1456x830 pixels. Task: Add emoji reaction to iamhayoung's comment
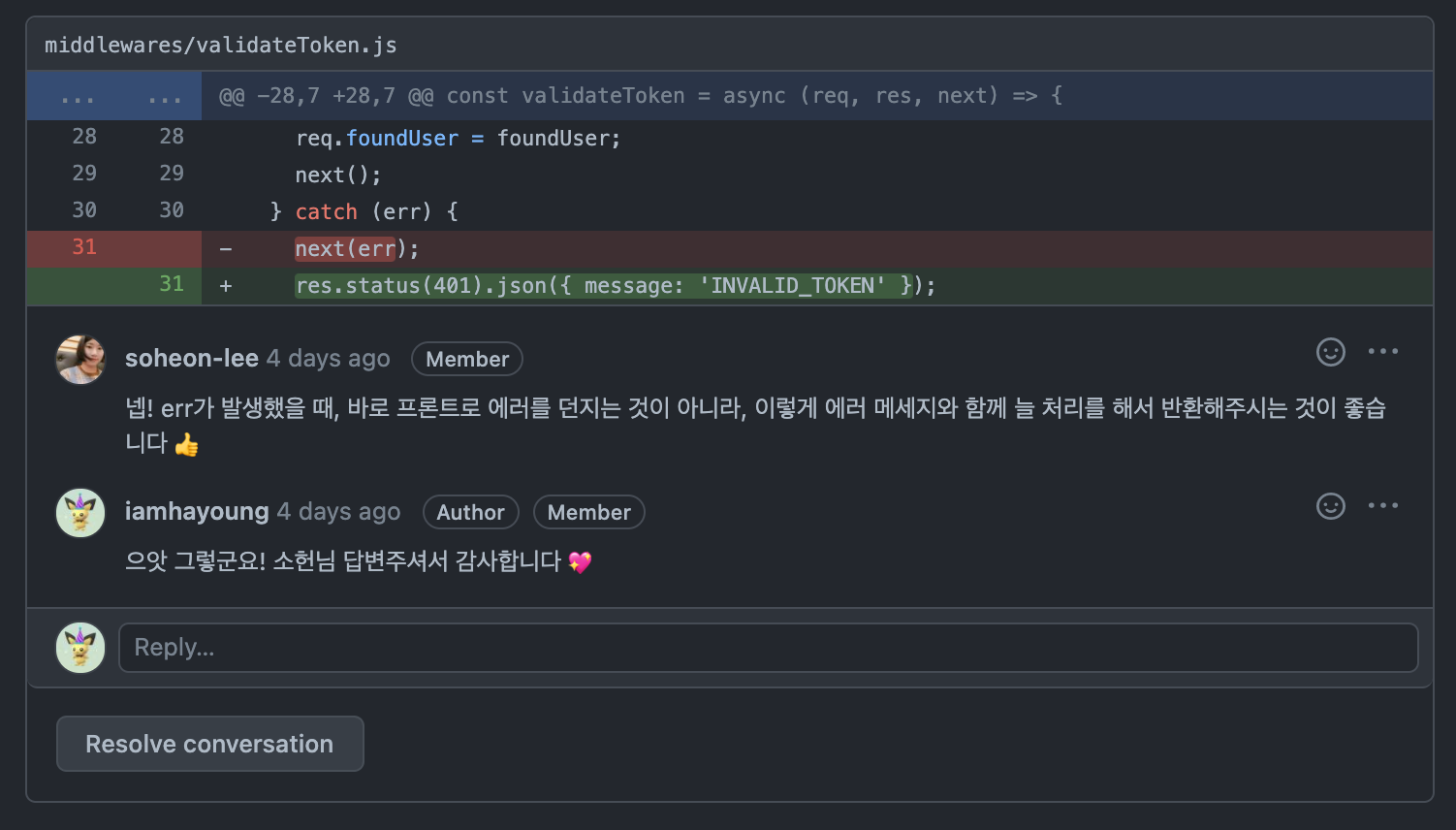pos(1330,506)
